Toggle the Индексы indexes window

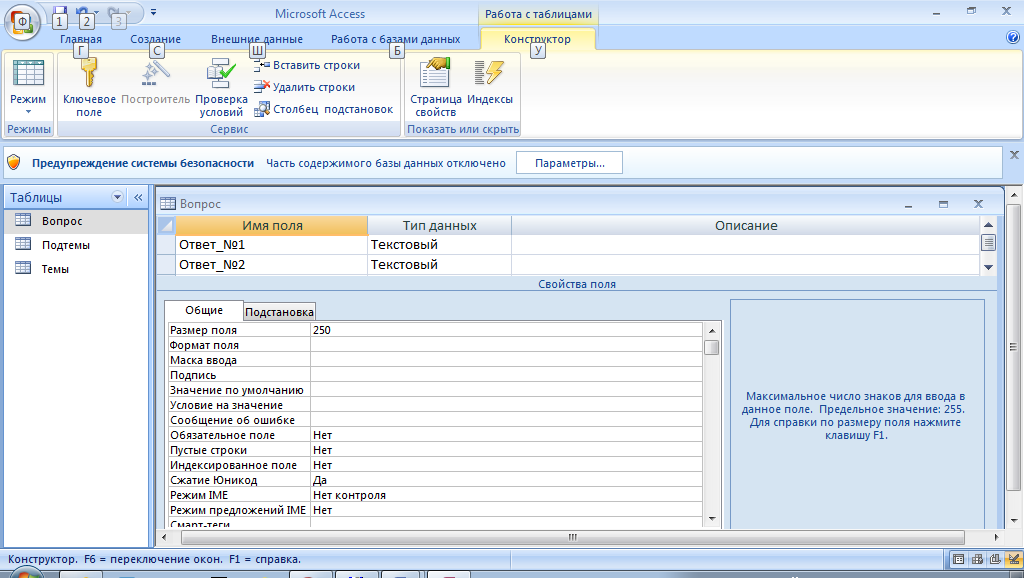click(490, 82)
